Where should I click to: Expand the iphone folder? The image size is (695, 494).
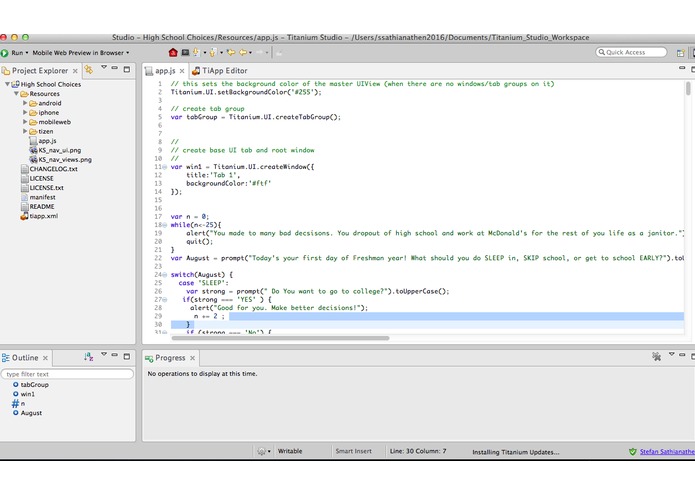pos(25,113)
